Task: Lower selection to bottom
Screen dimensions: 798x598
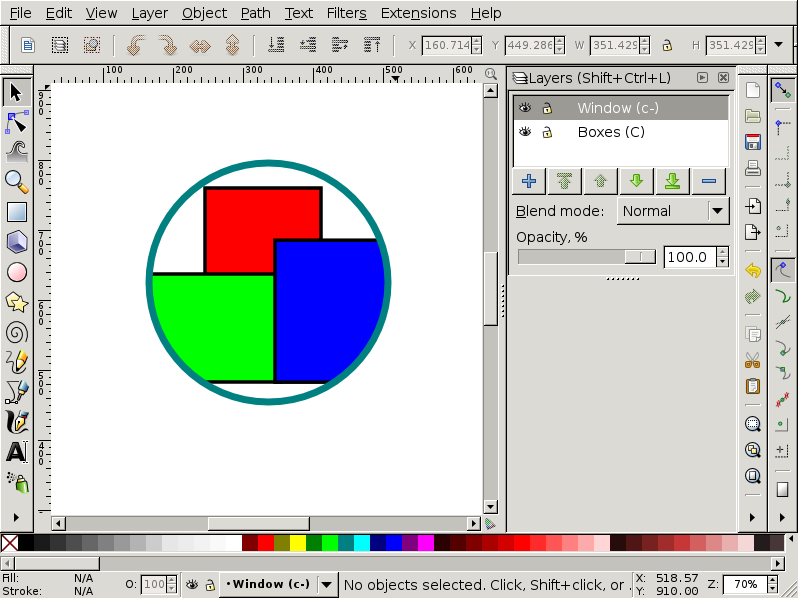Action: [x=276, y=45]
